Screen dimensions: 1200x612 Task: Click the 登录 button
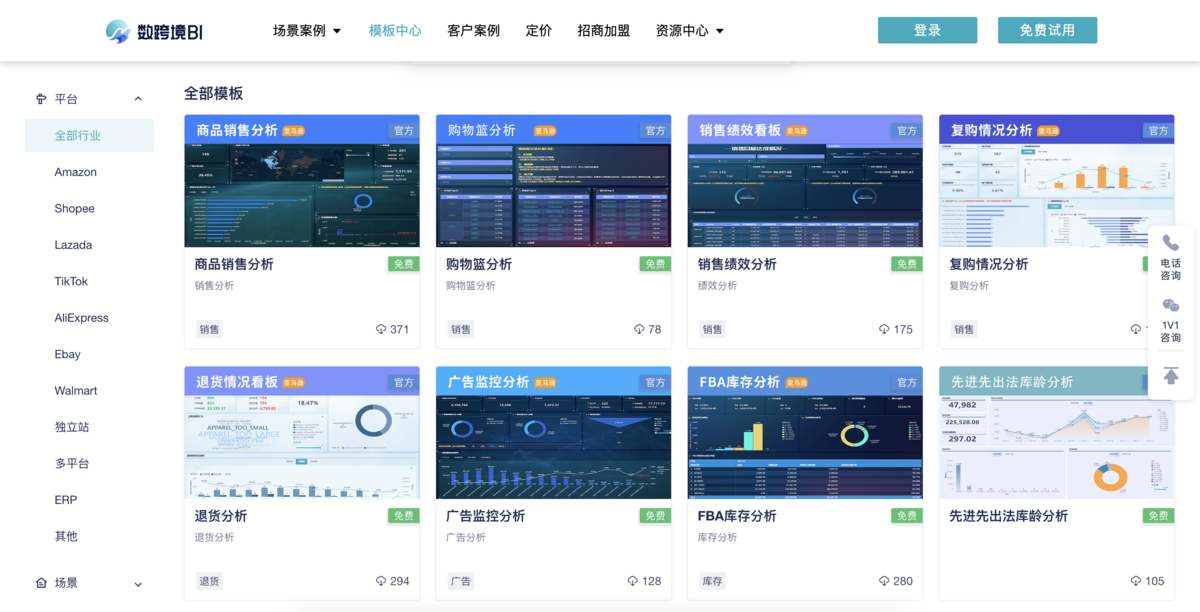point(927,30)
